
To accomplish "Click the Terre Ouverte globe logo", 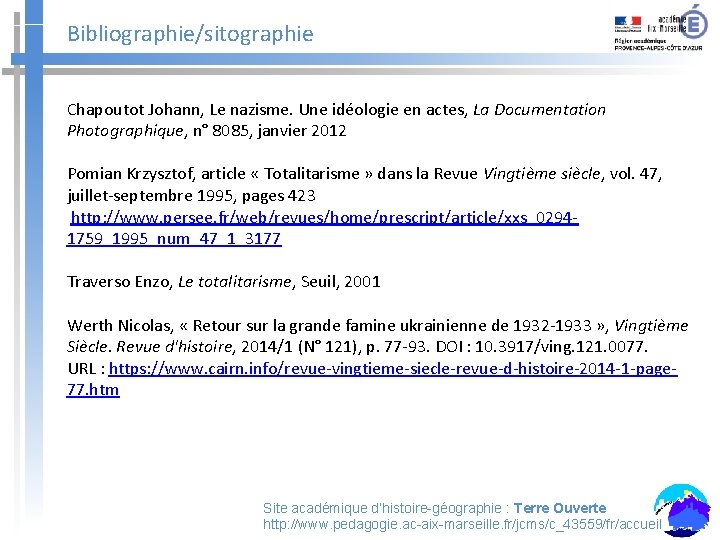I will click(x=681, y=510).
